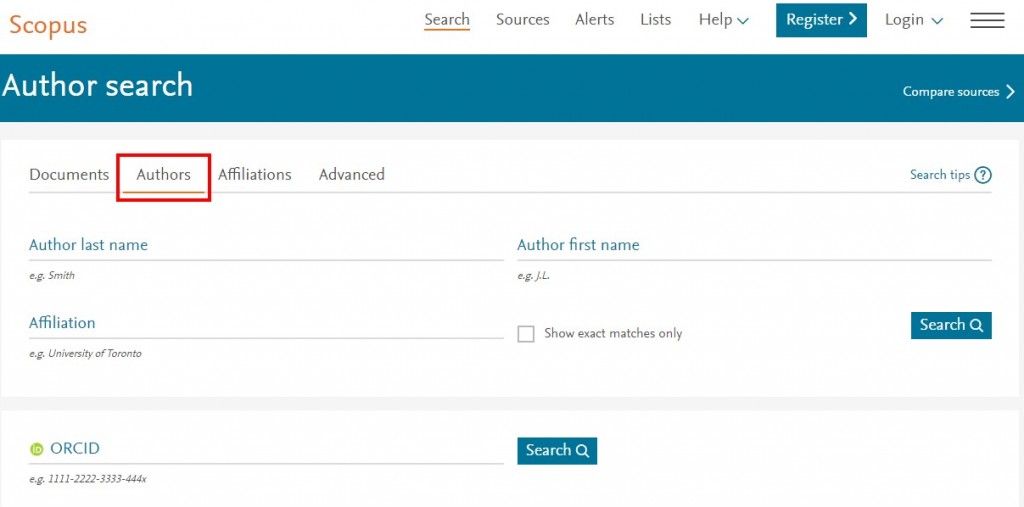Focus the ORCID input field

click(266, 450)
